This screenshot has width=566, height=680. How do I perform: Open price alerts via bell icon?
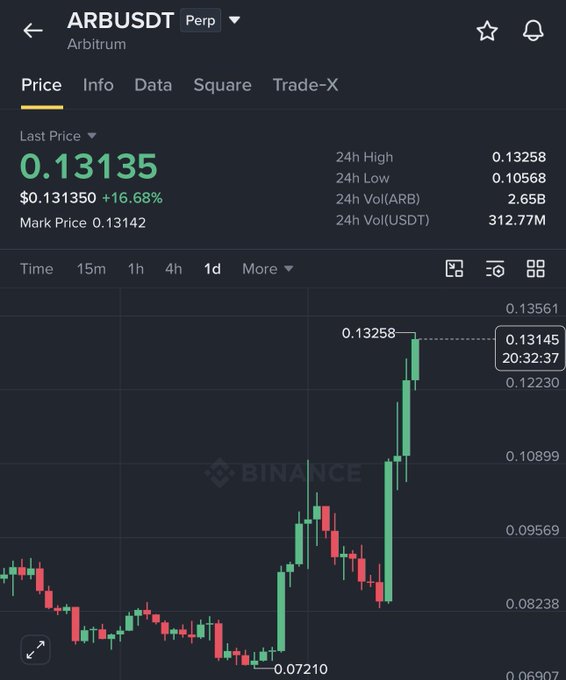[x=533, y=31]
